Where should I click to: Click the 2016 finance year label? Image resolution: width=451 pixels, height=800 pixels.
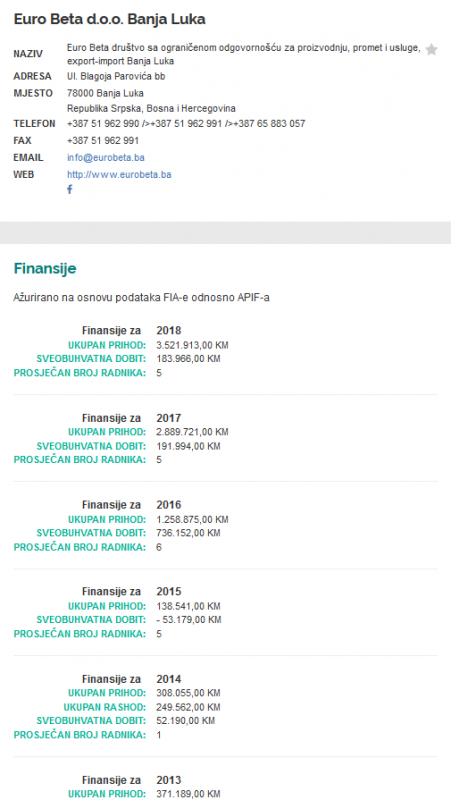coord(169,505)
